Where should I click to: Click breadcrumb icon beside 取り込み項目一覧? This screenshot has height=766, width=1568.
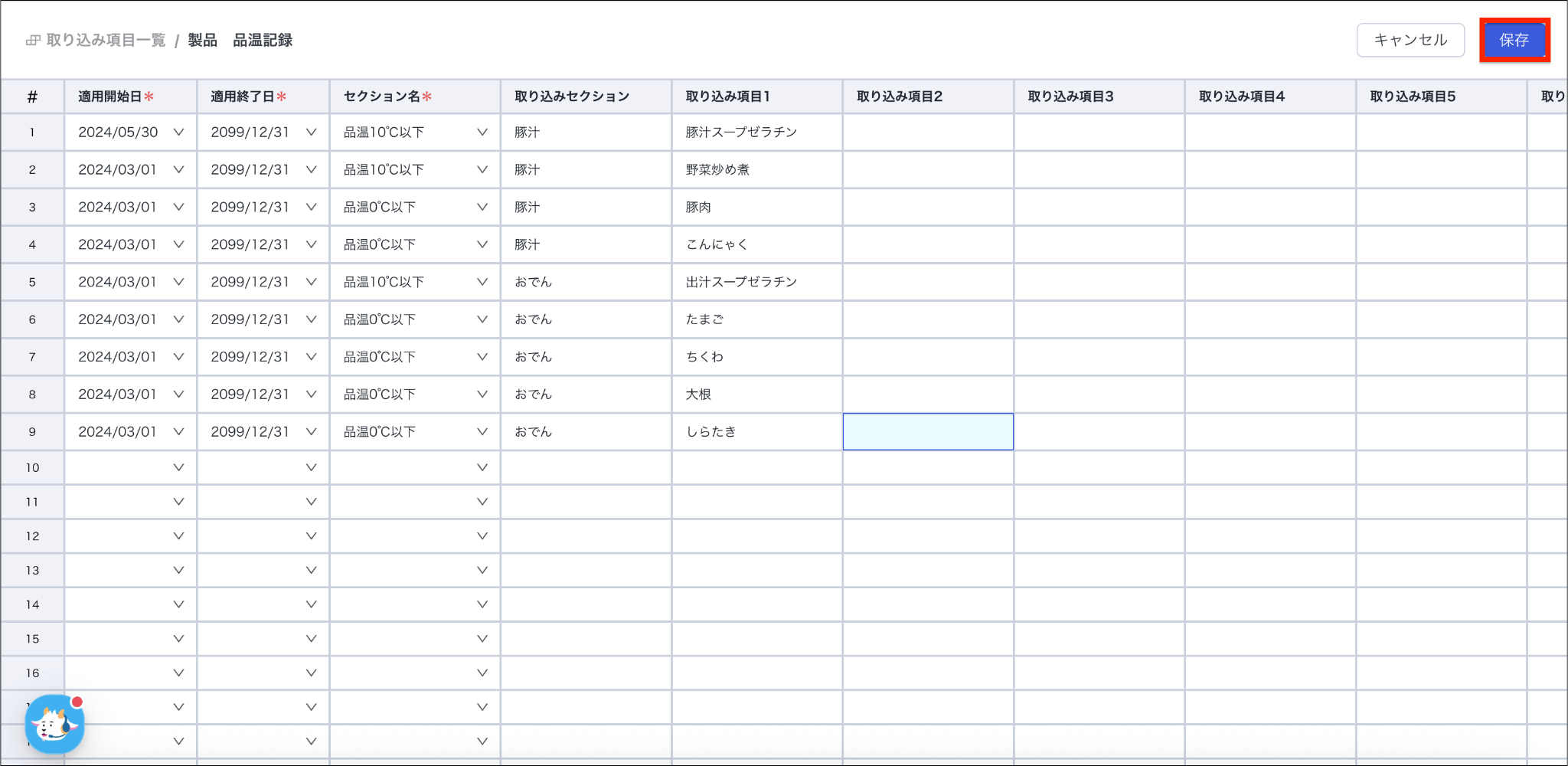[33, 40]
